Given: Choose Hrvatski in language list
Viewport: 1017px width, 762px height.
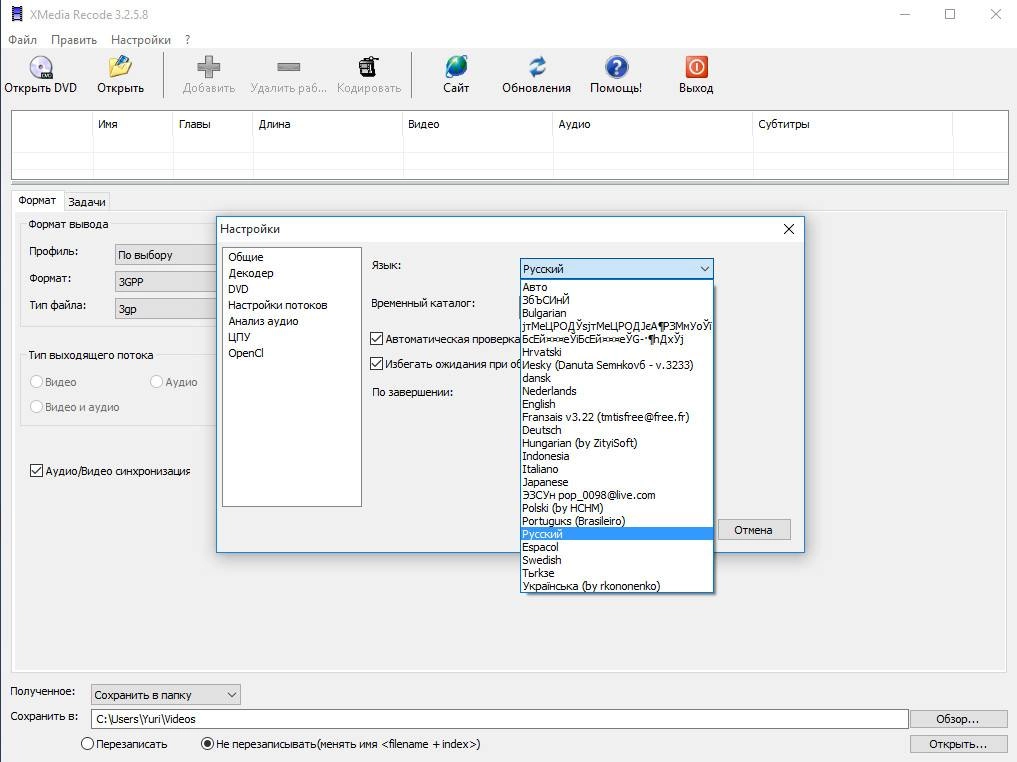Looking at the screenshot, I should (x=617, y=352).
